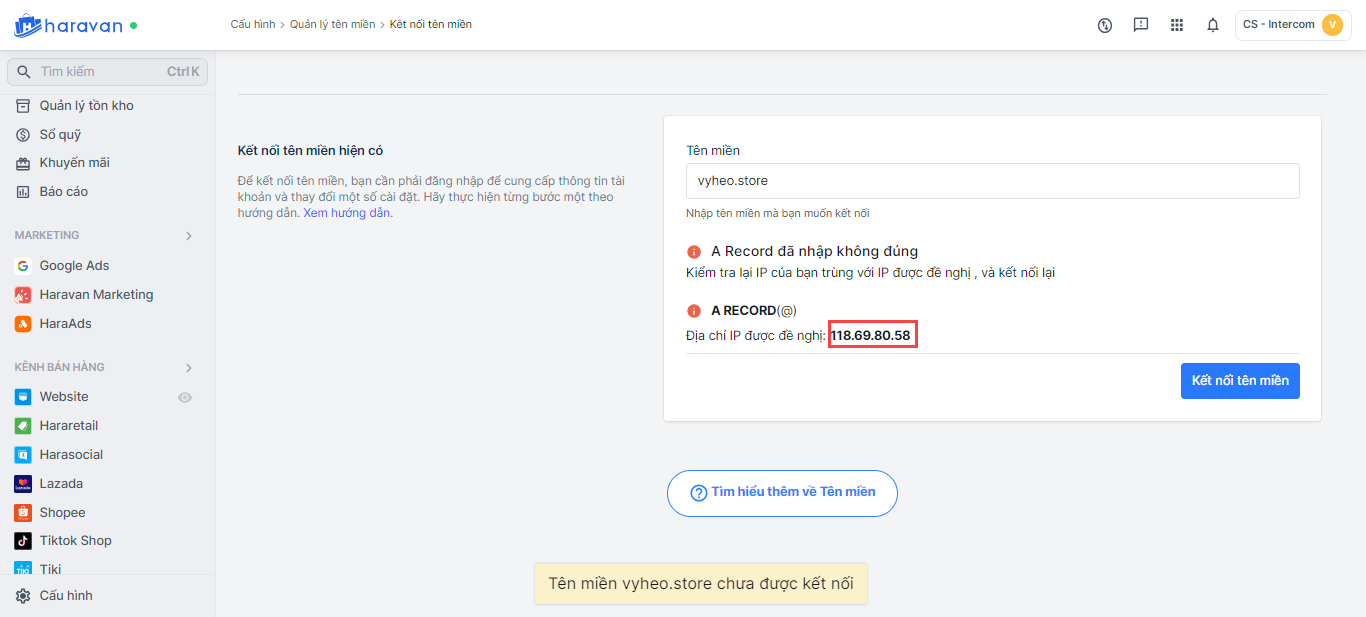1366x617 pixels.
Task: Open Báo cáo in the sidebar
Action: (x=63, y=191)
